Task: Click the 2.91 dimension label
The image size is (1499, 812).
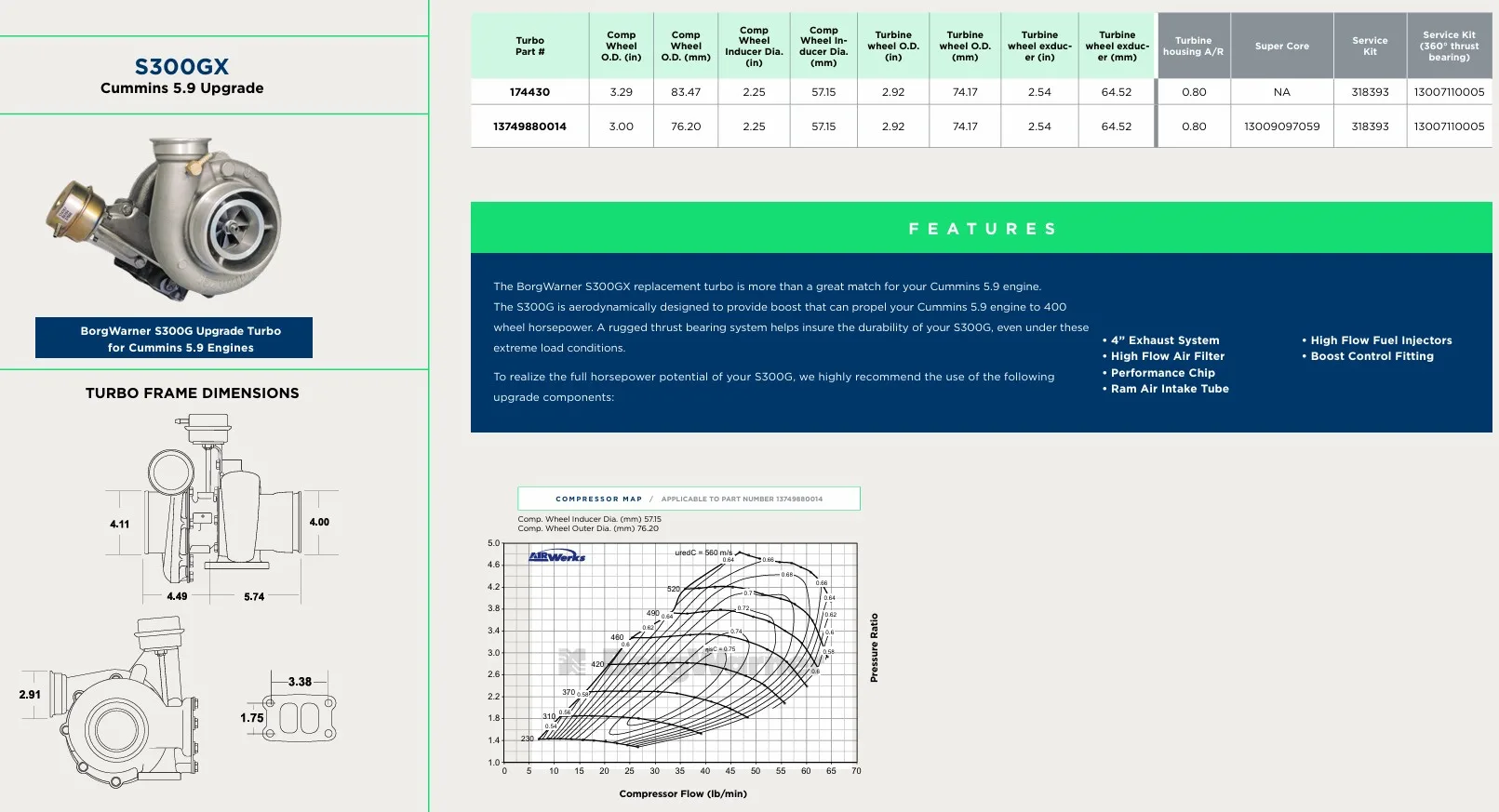Action: pos(30,695)
